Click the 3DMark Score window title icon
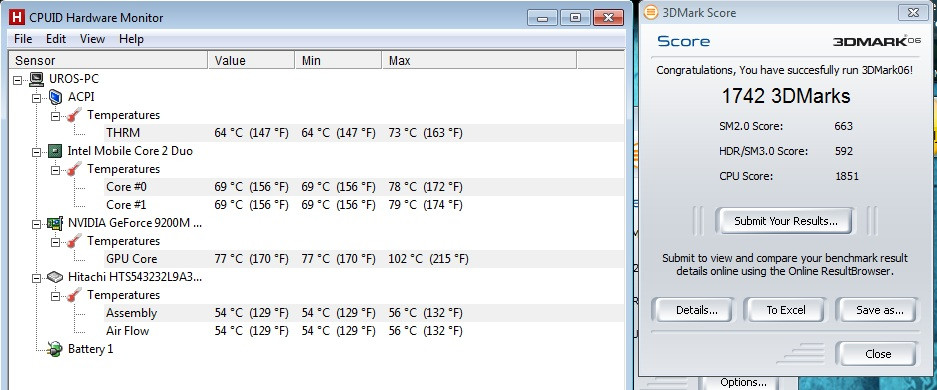Image resolution: width=937 pixels, height=390 pixels. click(651, 13)
